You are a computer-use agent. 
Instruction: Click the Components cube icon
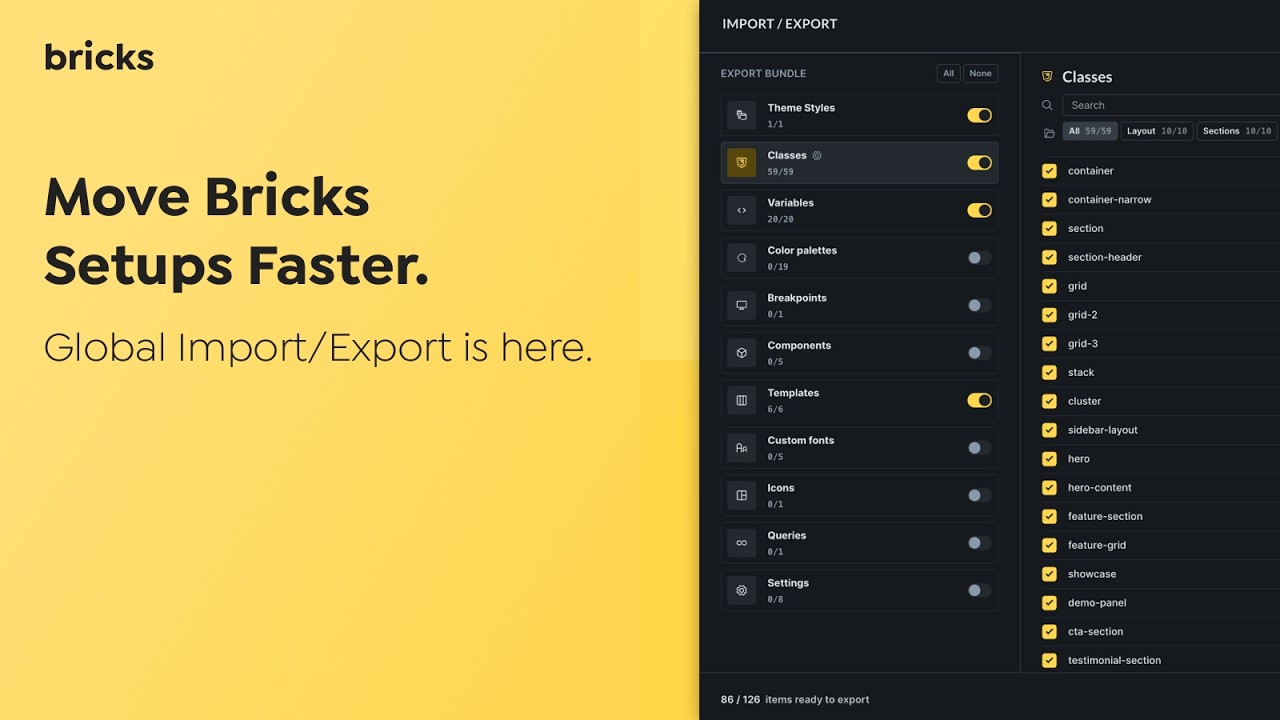pos(742,353)
